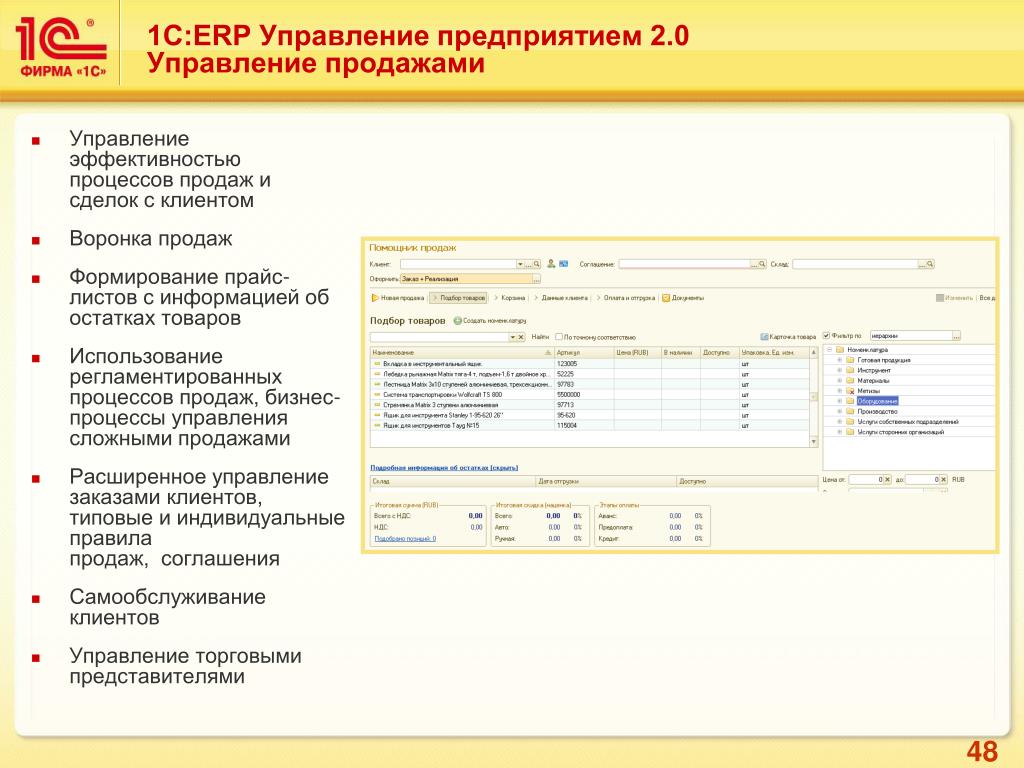Click item icon for Стремянка Matrix row

click(377, 405)
